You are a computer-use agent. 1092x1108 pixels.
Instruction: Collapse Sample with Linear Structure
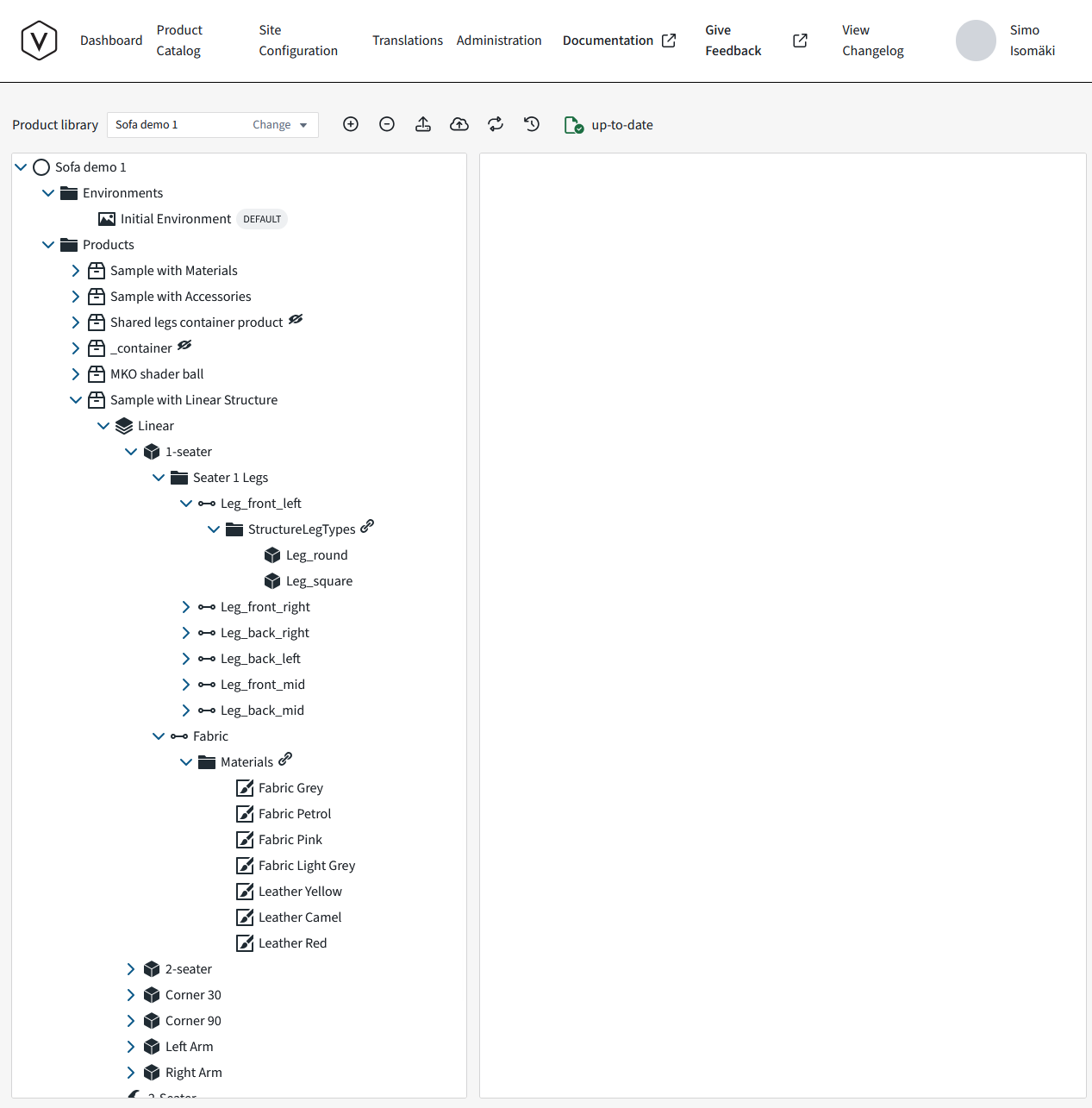point(76,400)
